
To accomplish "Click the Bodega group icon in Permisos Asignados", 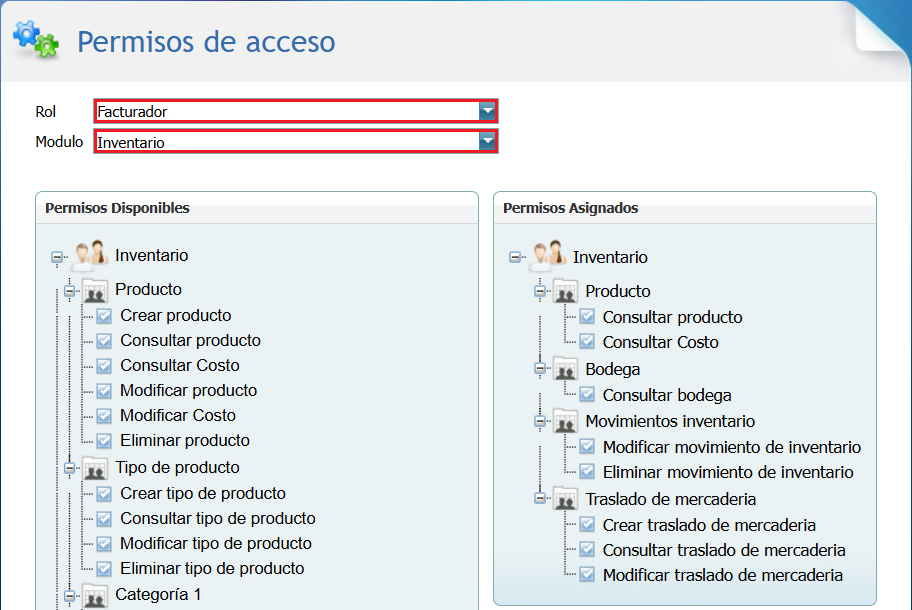I will pyautogui.click(x=565, y=368).
